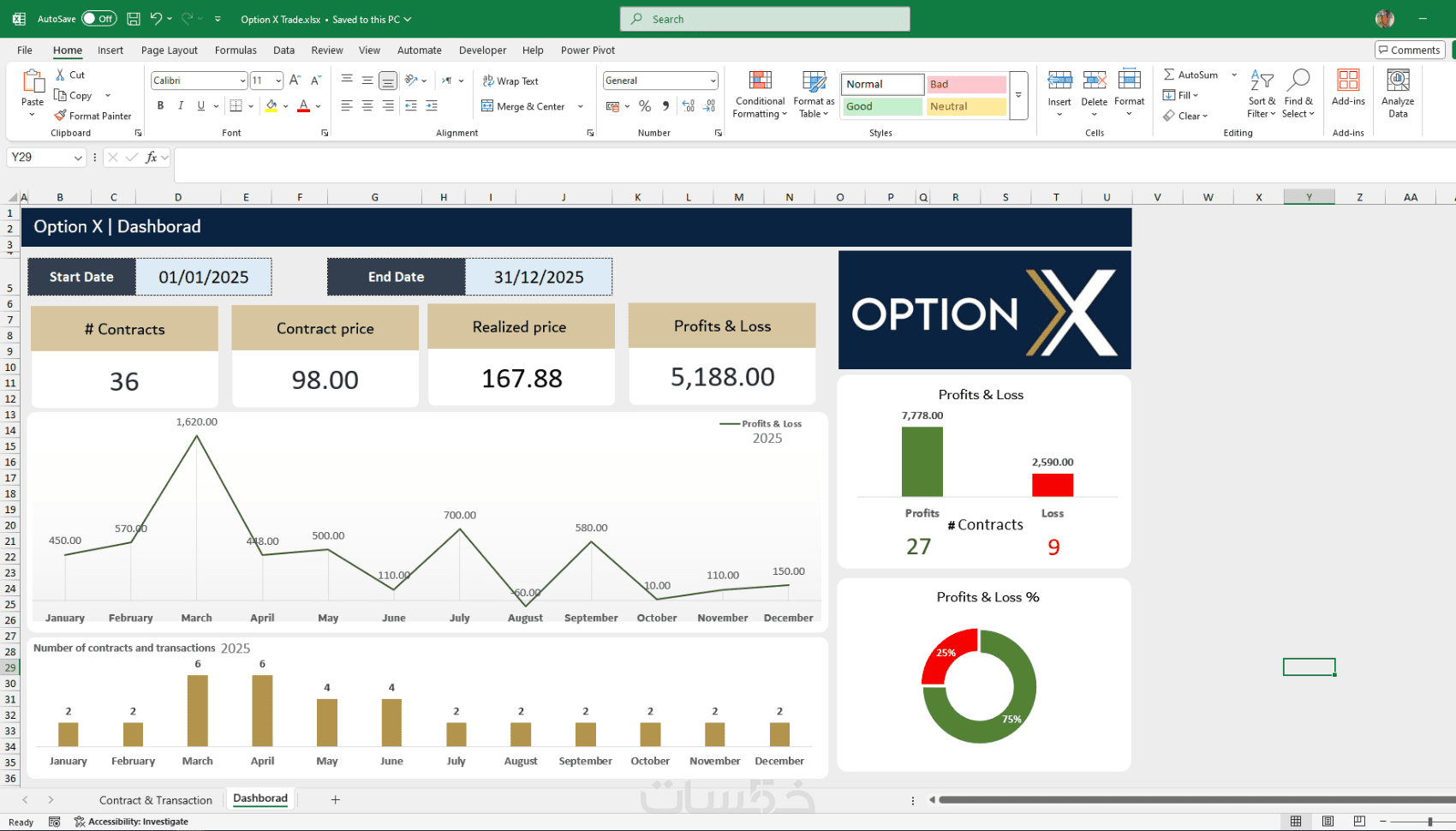Click the Search box in title bar
The width and height of the screenshot is (1456, 831).
(x=765, y=19)
